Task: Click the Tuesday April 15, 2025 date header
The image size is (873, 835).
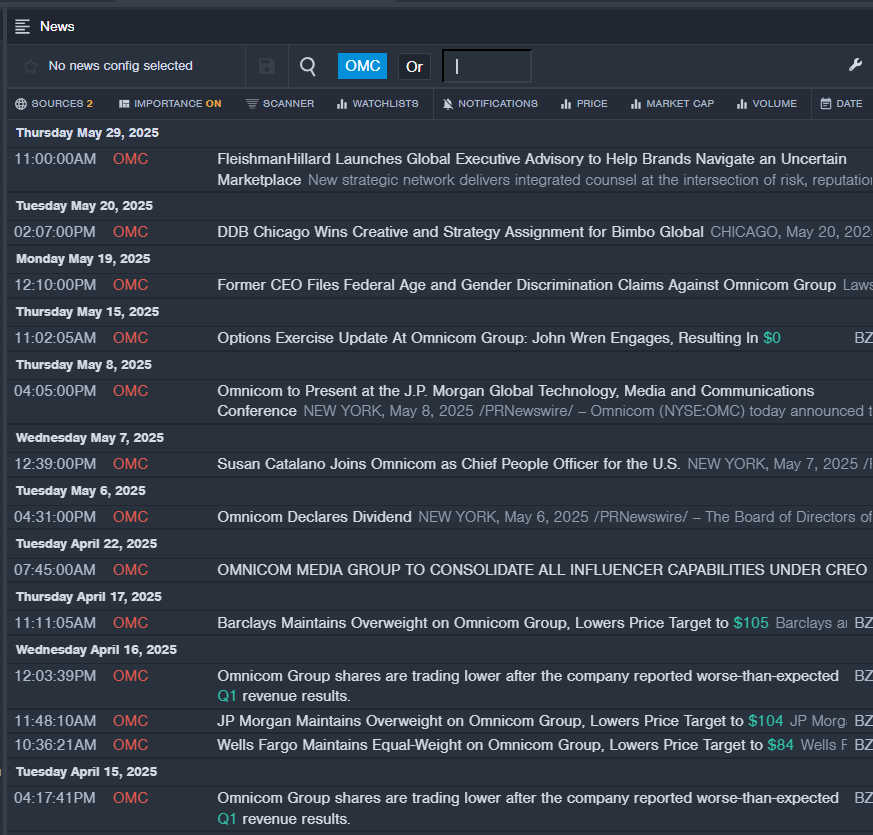Action: click(86, 772)
